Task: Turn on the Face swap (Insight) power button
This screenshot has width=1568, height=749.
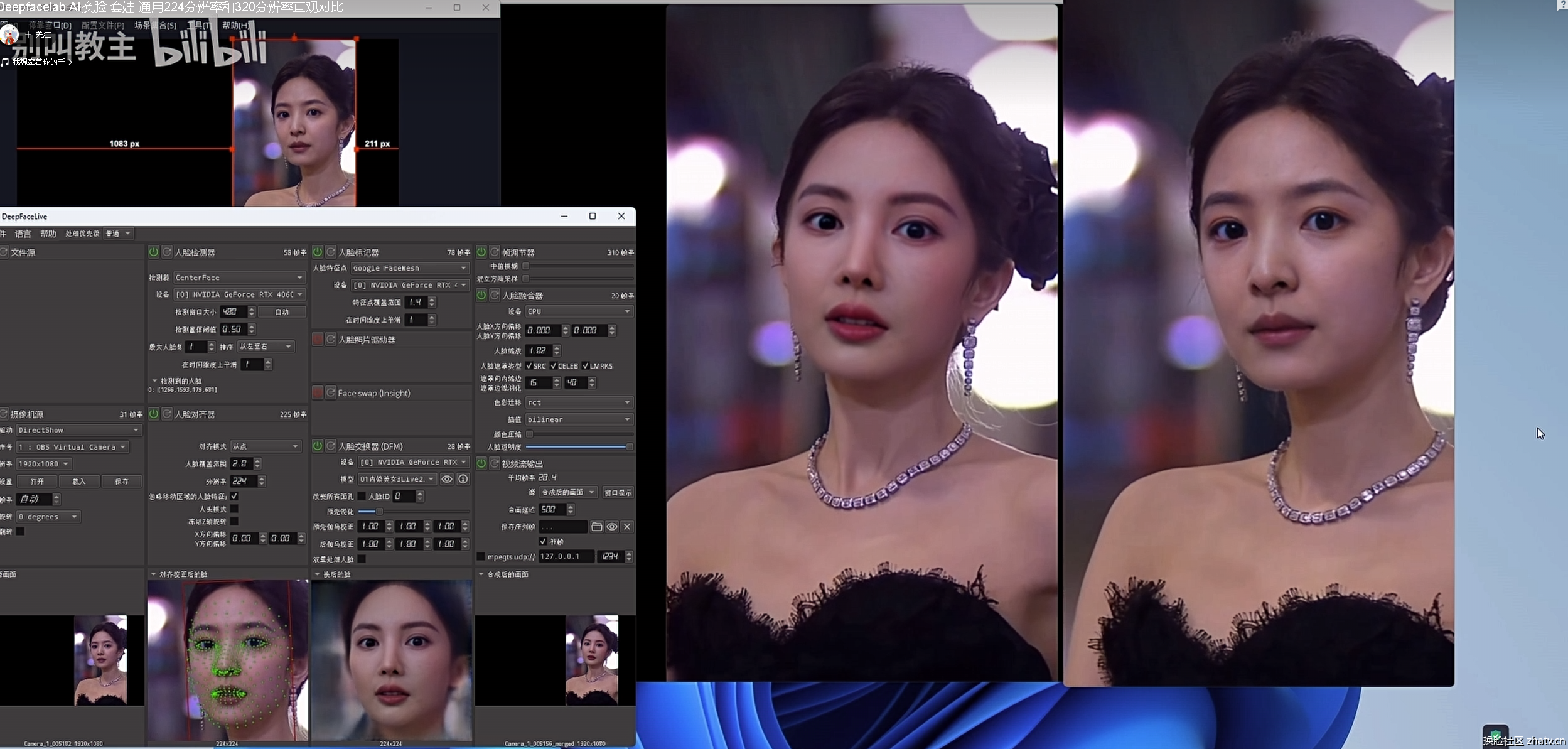Action: click(318, 392)
